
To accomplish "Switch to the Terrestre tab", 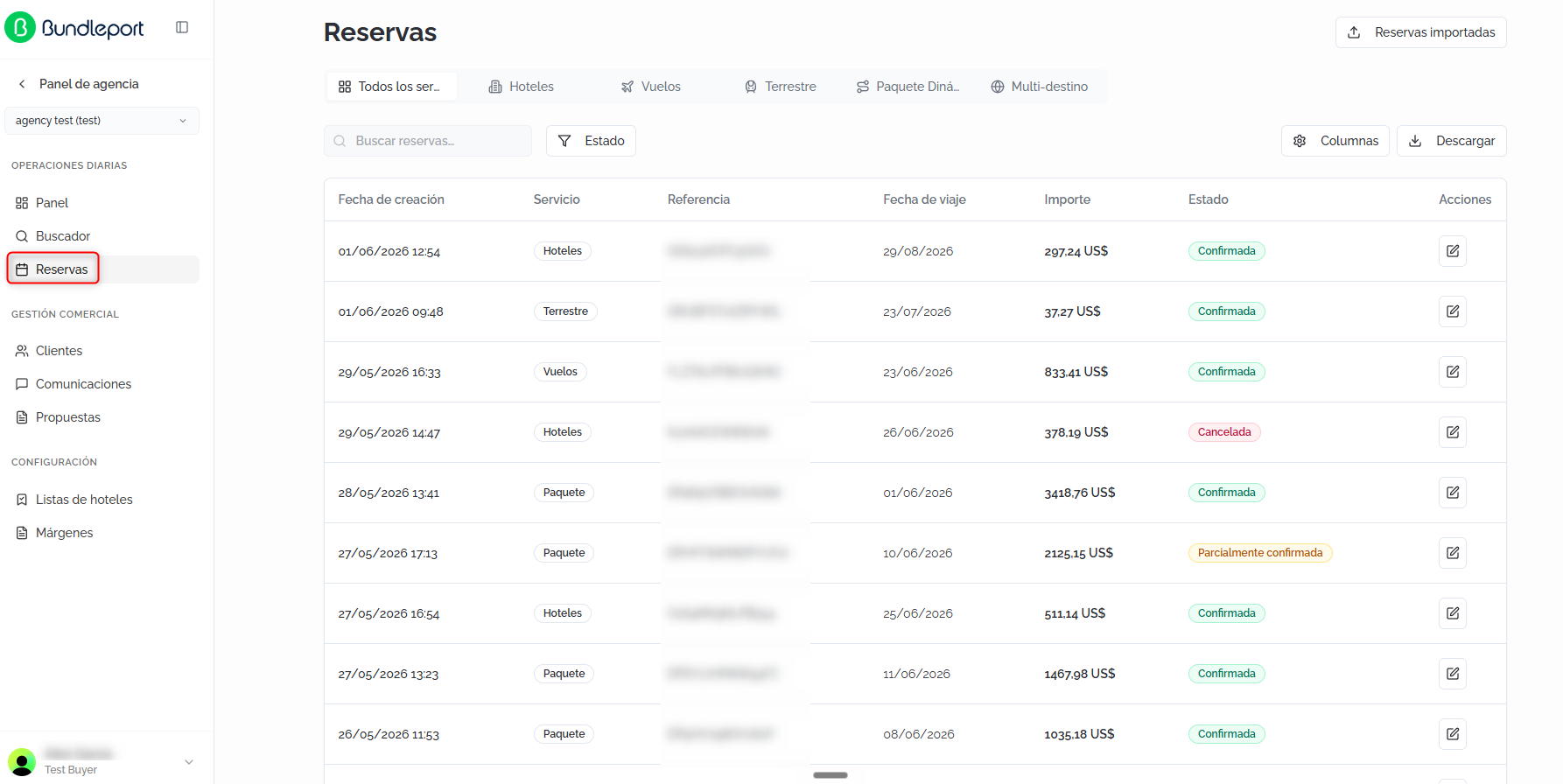I will point(781,87).
